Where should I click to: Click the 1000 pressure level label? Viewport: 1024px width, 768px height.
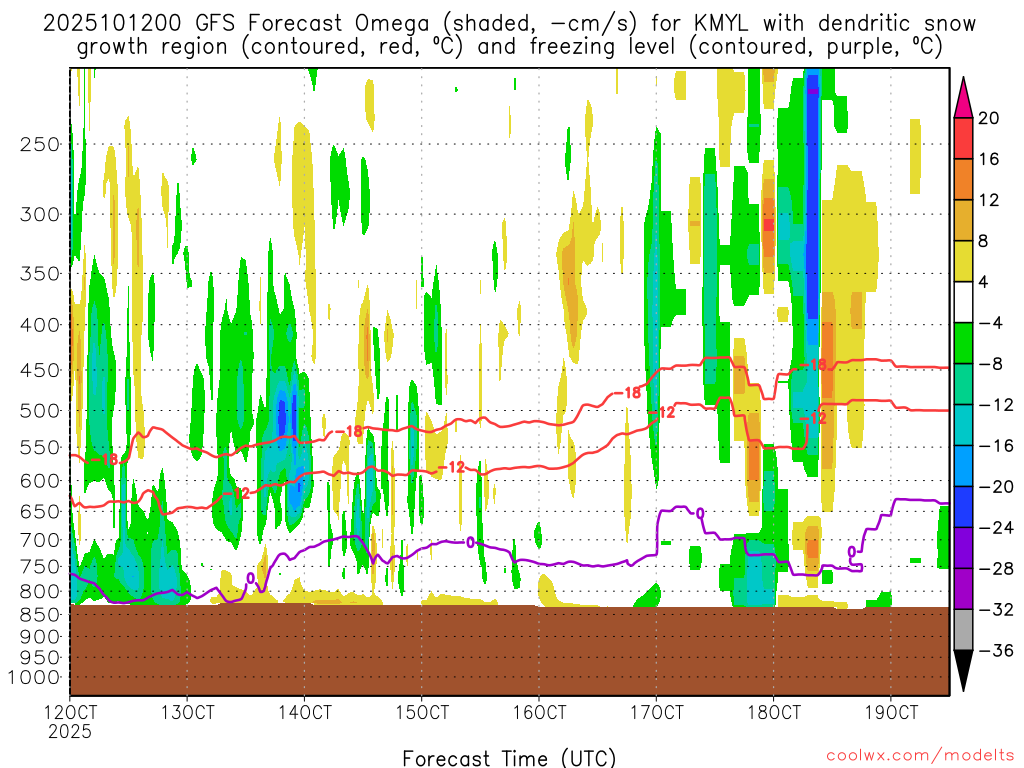tap(34, 678)
